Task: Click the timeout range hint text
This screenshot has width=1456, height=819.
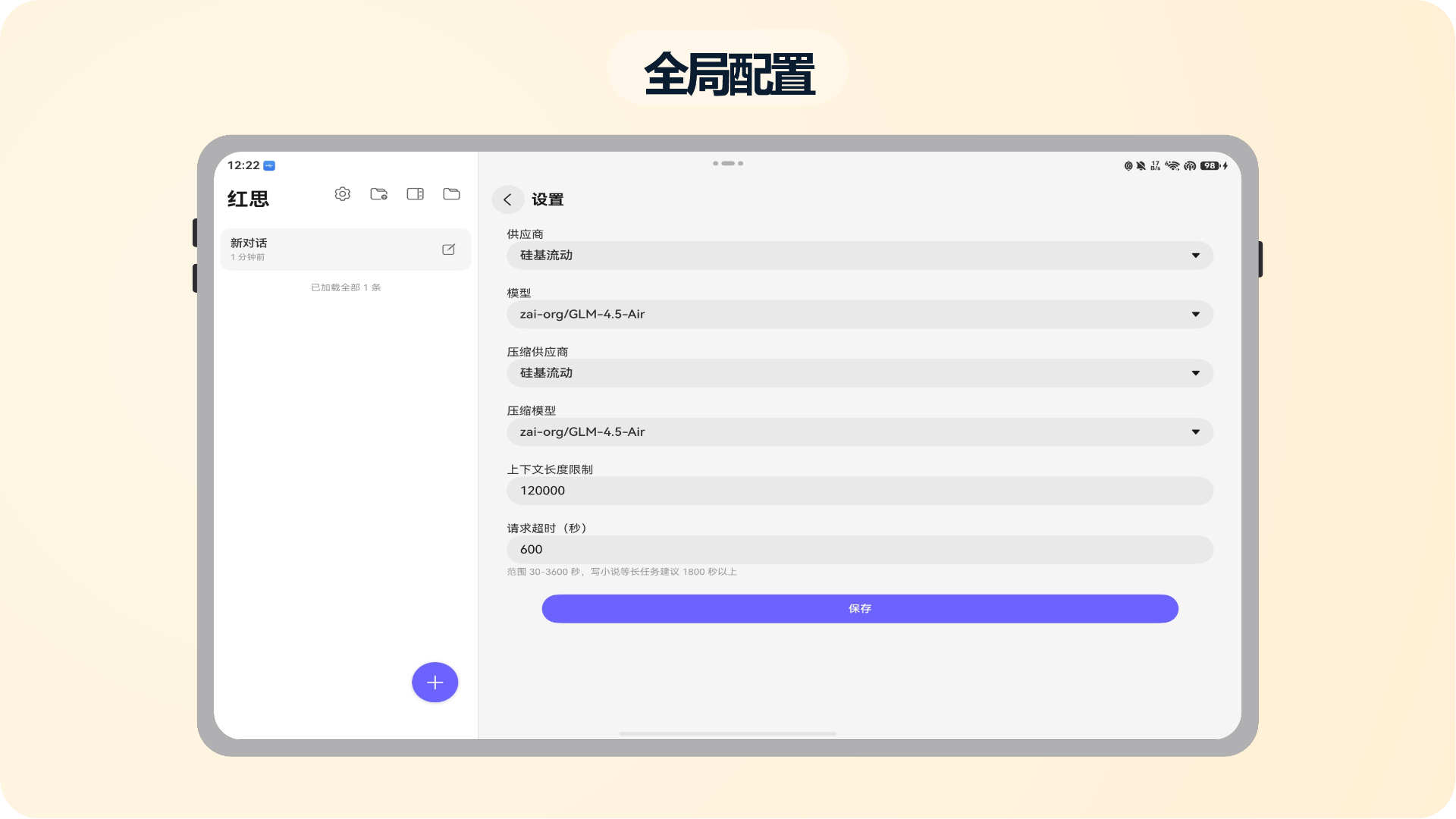Action: coord(622,572)
